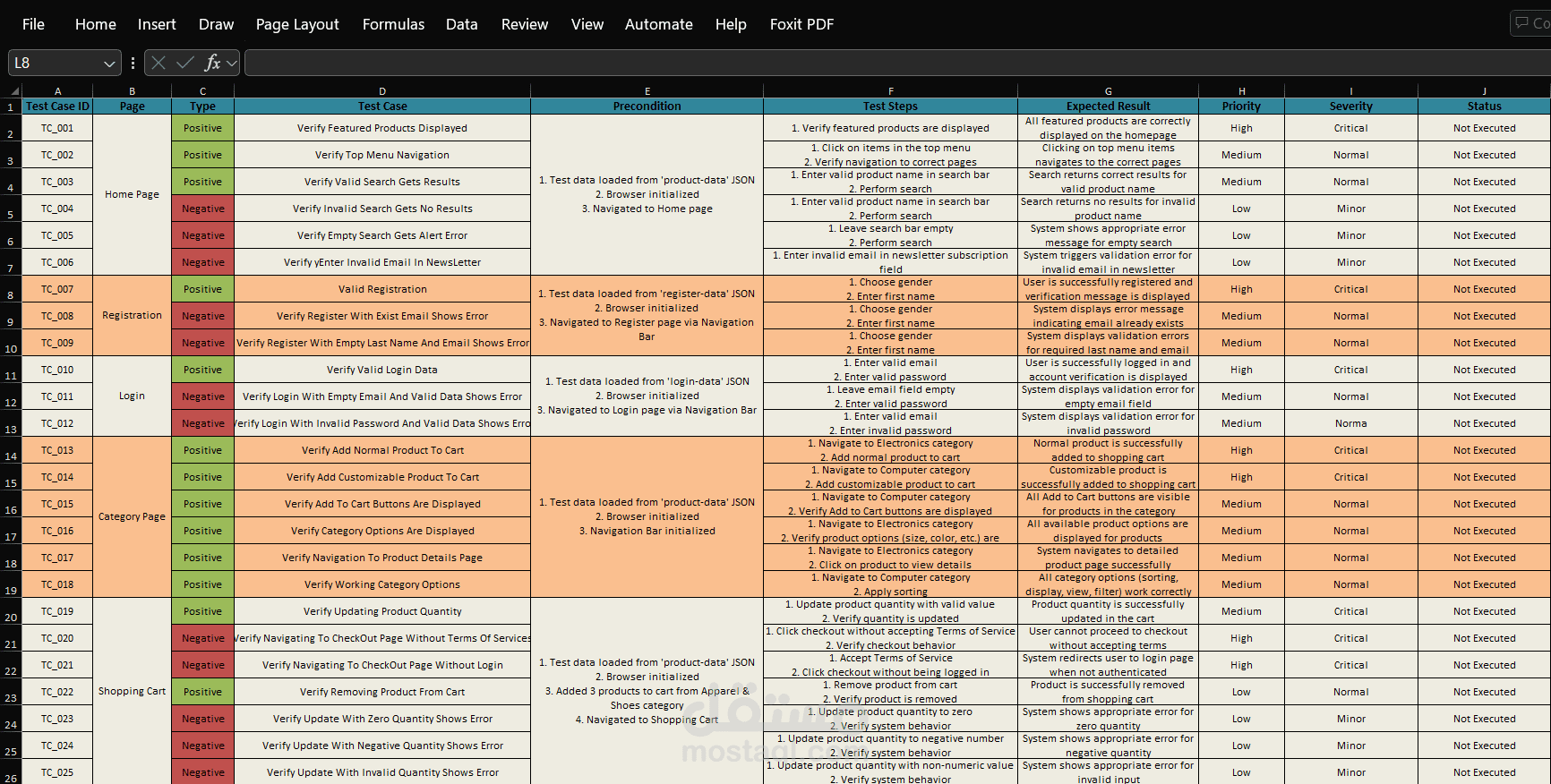Open the Page Layout tab
Viewport: 1551px width, 784px height.
tap(297, 24)
